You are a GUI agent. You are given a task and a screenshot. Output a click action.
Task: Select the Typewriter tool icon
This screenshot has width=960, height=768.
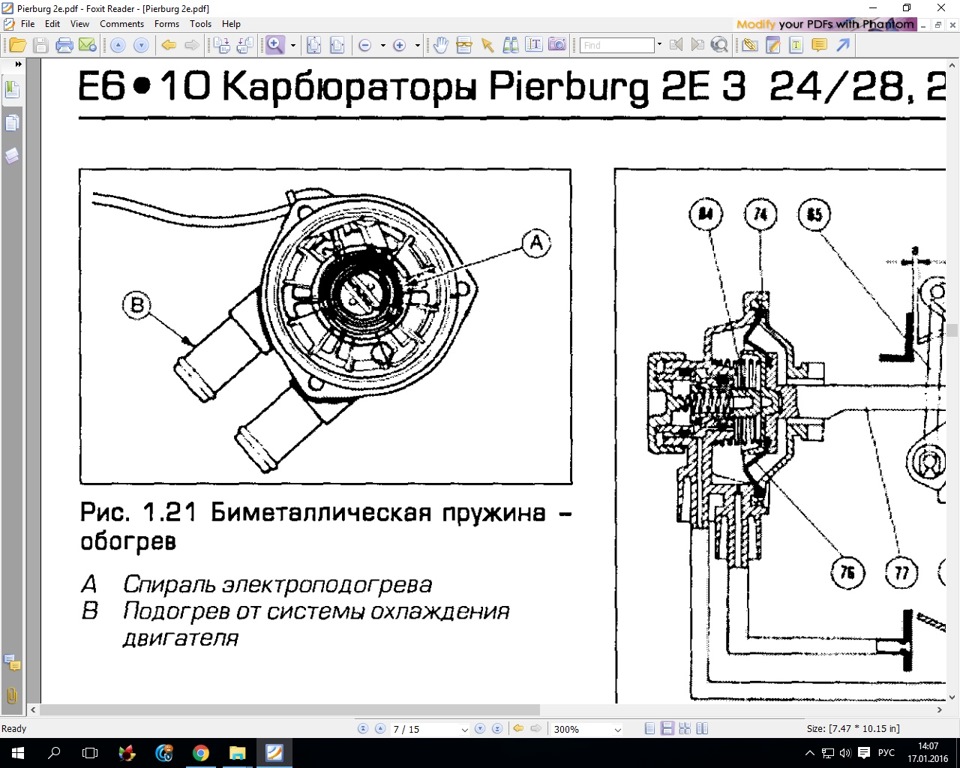coord(796,45)
